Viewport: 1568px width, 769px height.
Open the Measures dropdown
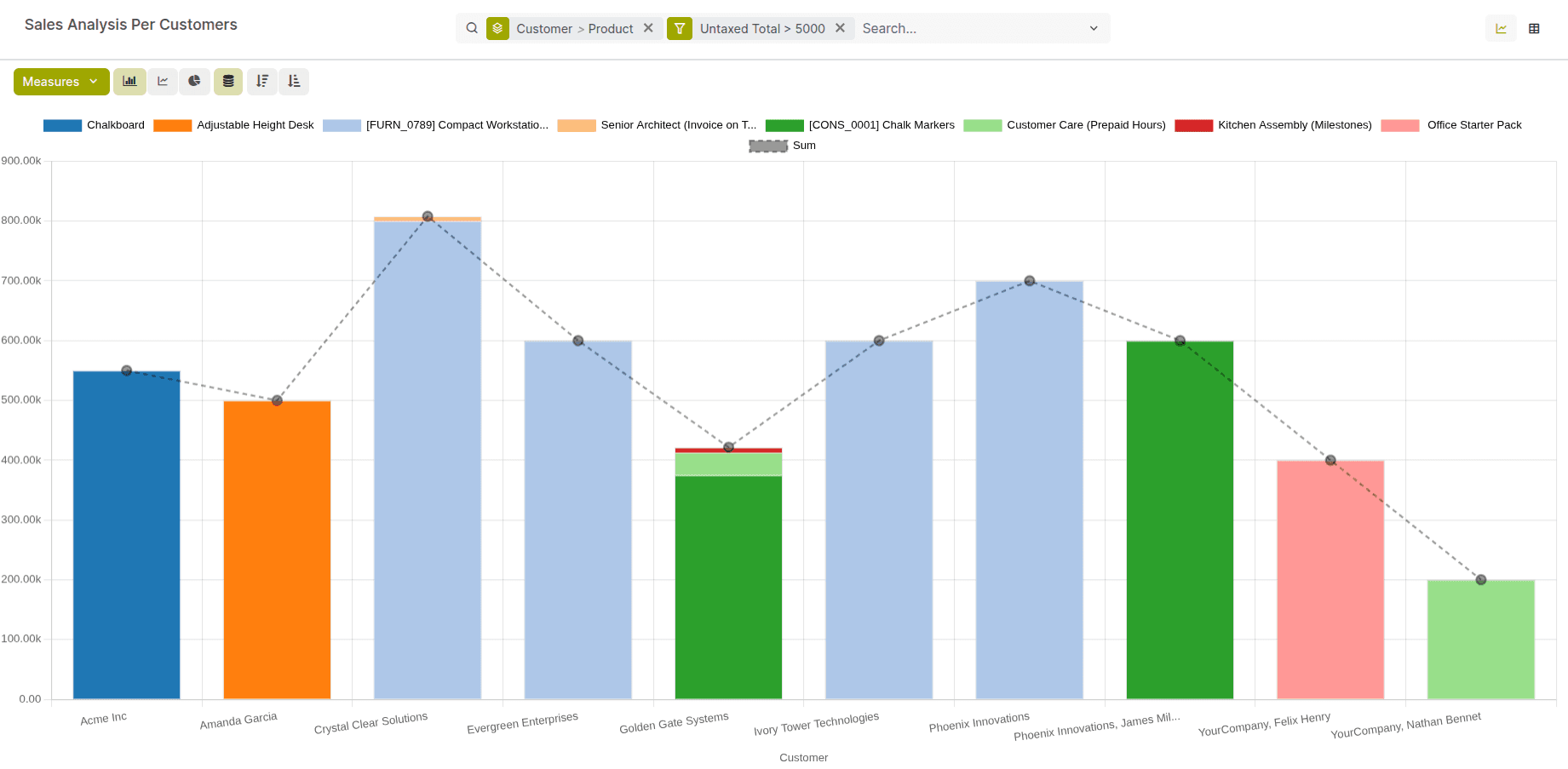click(60, 81)
